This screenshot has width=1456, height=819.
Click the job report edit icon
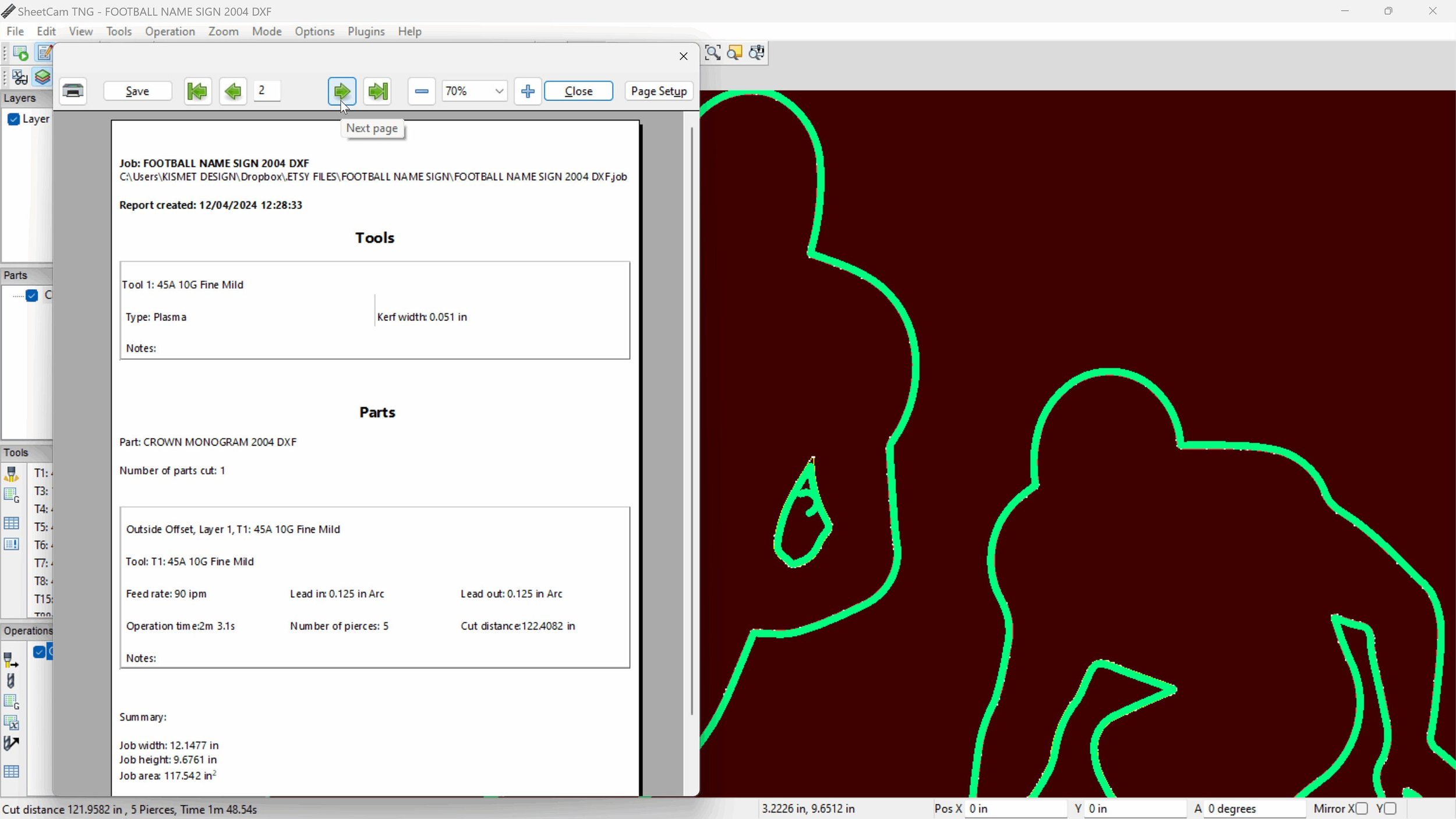tap(45, 53)
